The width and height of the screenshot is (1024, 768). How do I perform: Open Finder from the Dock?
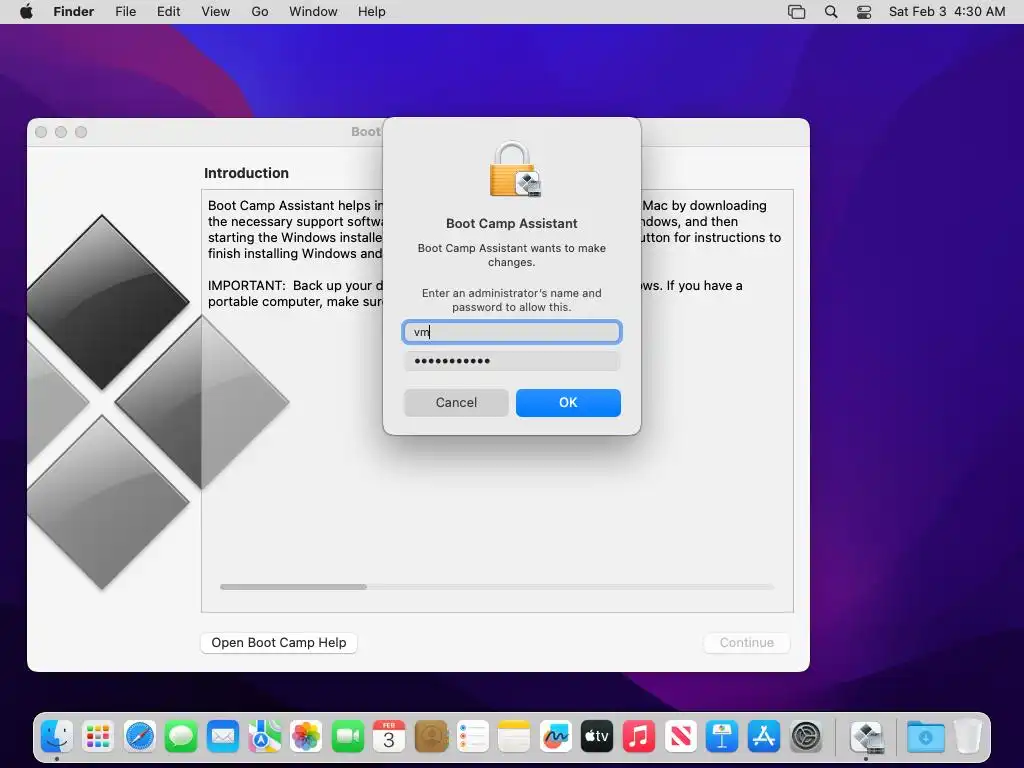57,737
